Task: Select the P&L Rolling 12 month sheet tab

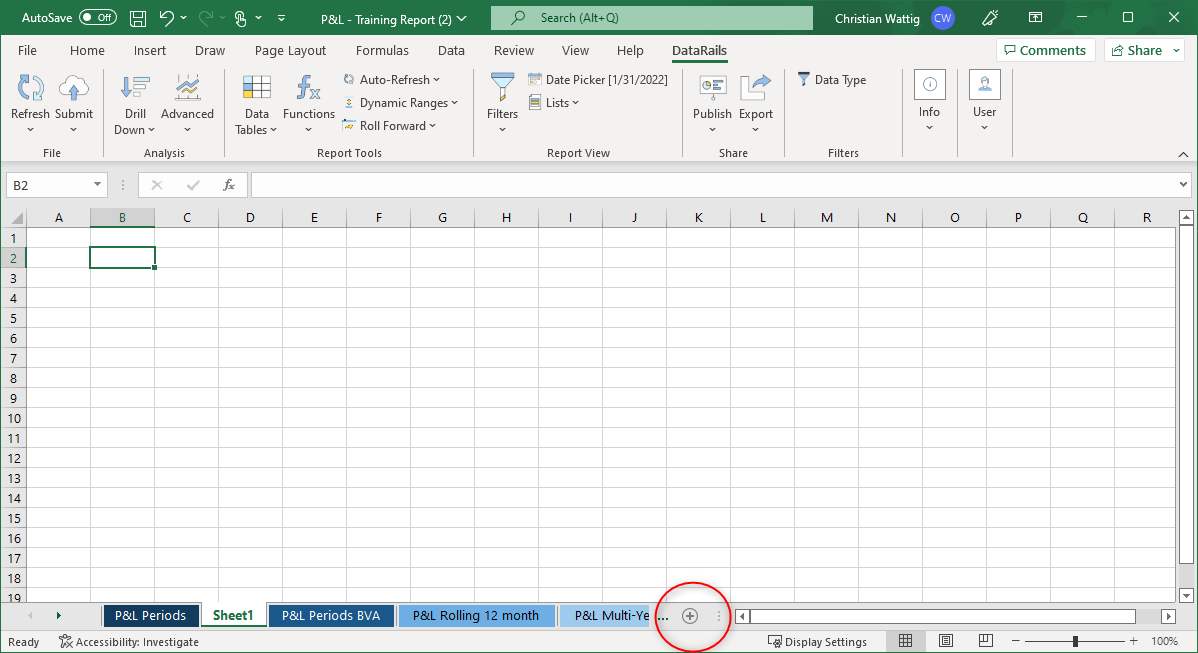Action: coord(476,616)
